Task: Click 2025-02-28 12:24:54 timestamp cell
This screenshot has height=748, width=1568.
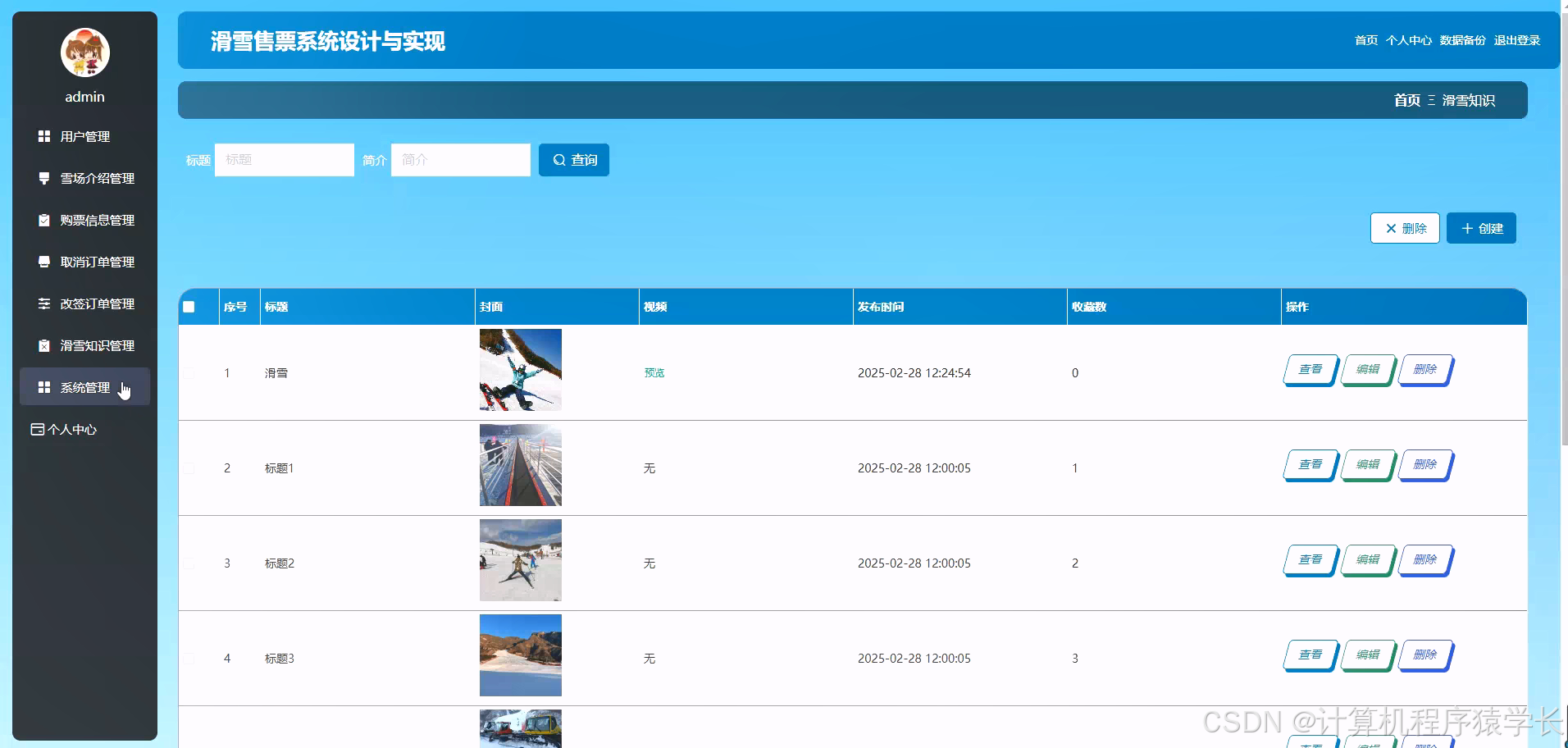Action: [x=914, y=373]
